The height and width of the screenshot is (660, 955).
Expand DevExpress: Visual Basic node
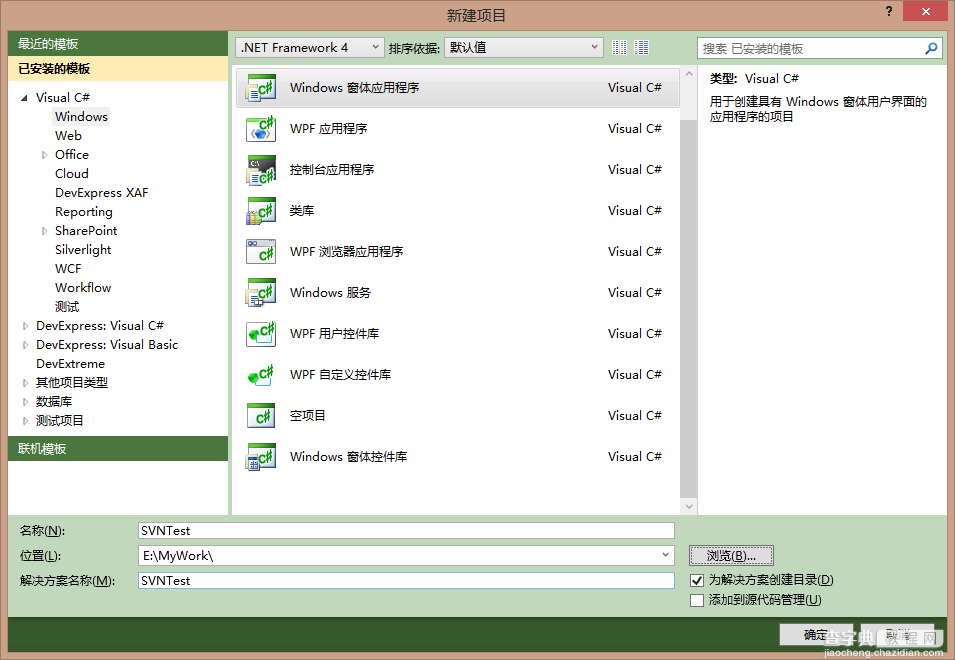pyautogui.click(x=25, y=345)
